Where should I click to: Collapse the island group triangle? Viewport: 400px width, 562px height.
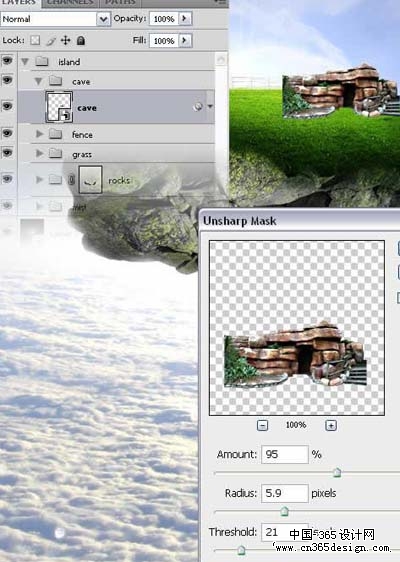(x=25, y=62)
